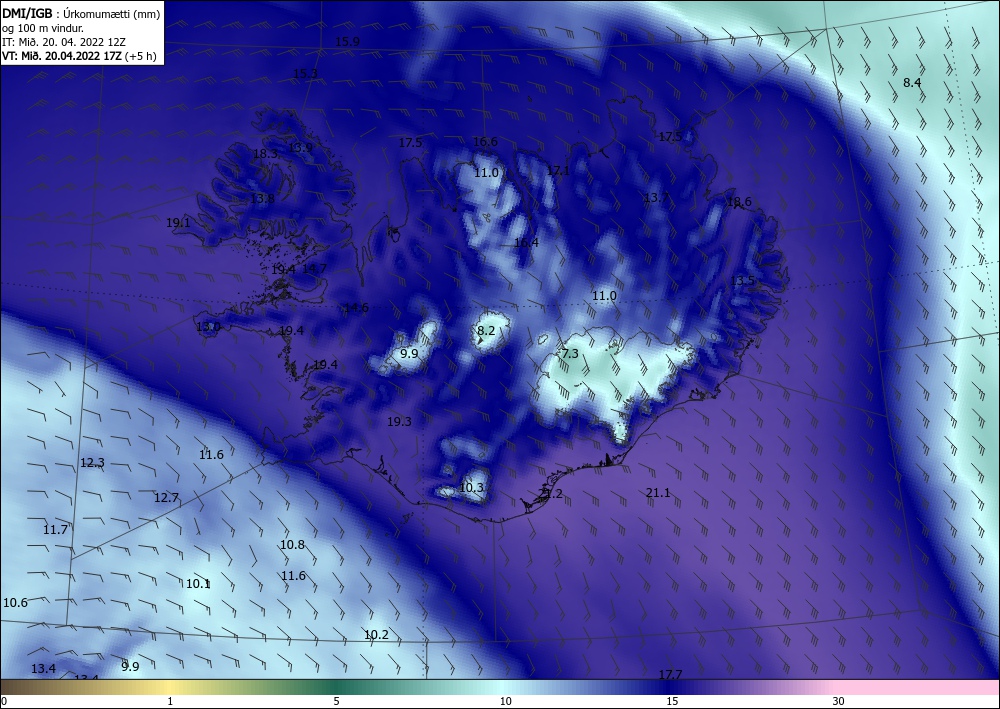
Task: Click the 5 label on the color scale
Action: (336, 701)
